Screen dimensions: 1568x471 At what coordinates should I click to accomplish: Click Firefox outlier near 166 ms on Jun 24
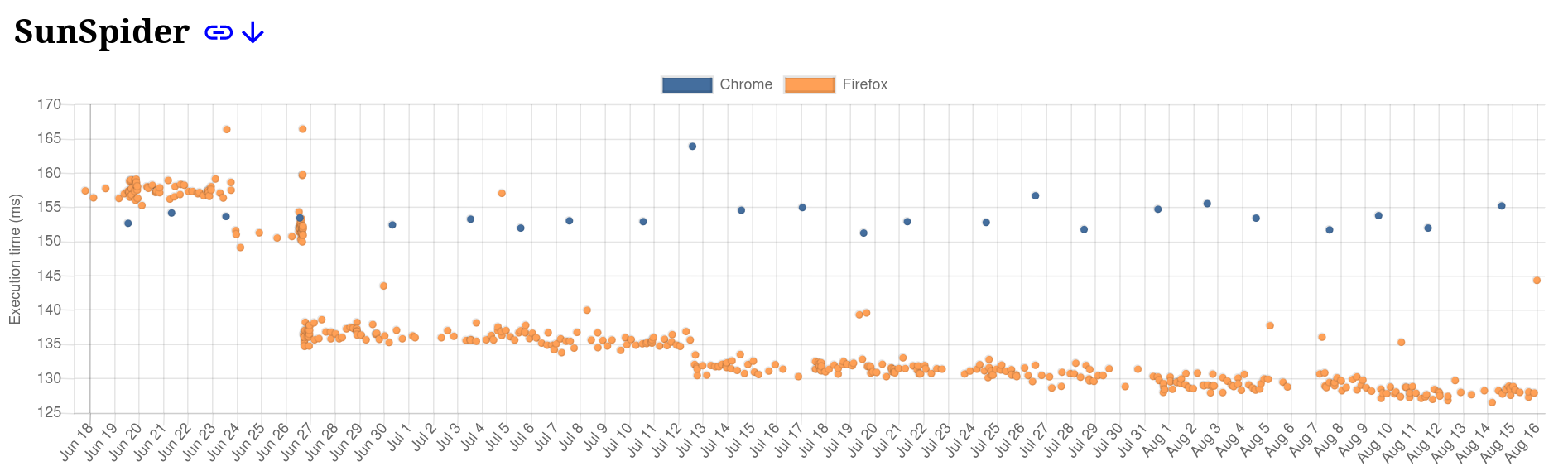227,130
